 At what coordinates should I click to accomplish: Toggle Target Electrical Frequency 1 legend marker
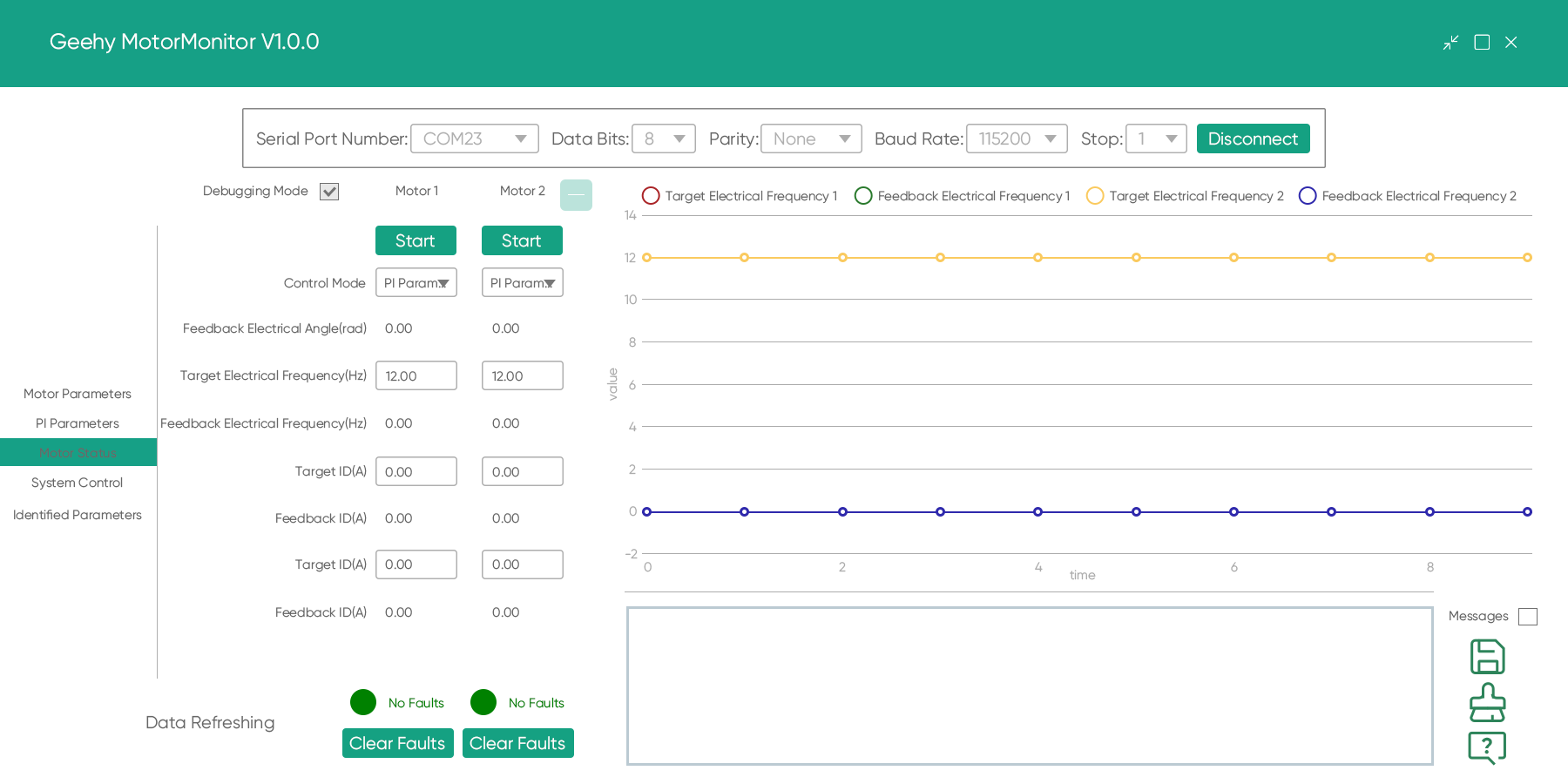[x=651, y=196]
